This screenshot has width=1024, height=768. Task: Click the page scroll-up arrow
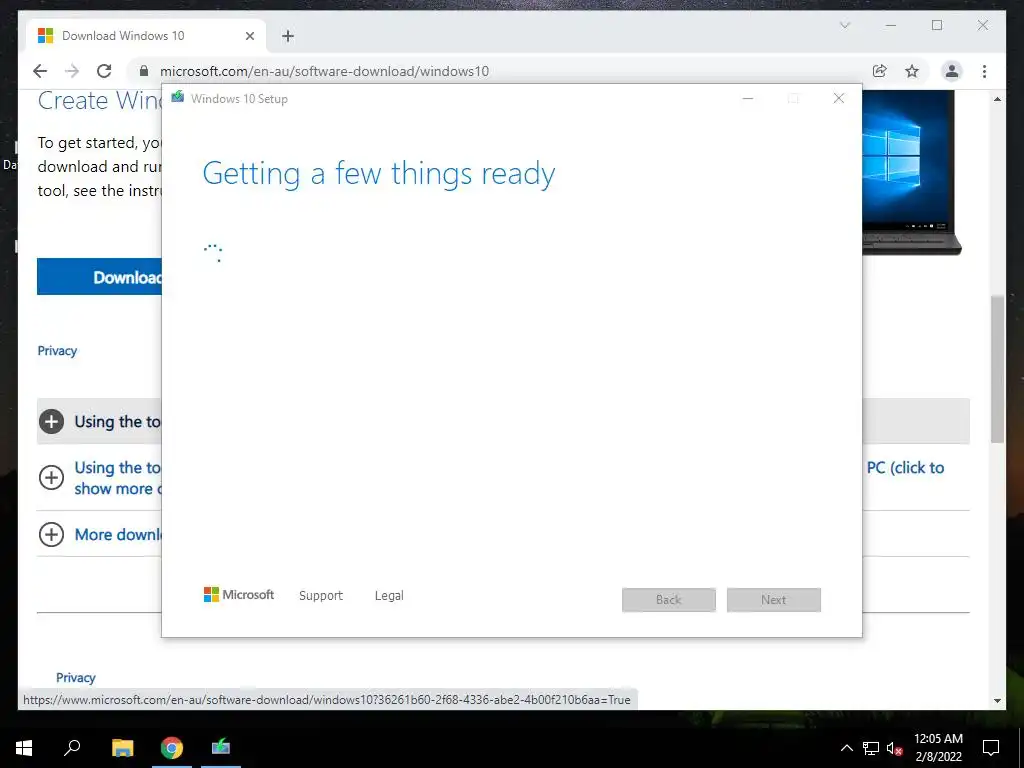[x=997, y=99]
